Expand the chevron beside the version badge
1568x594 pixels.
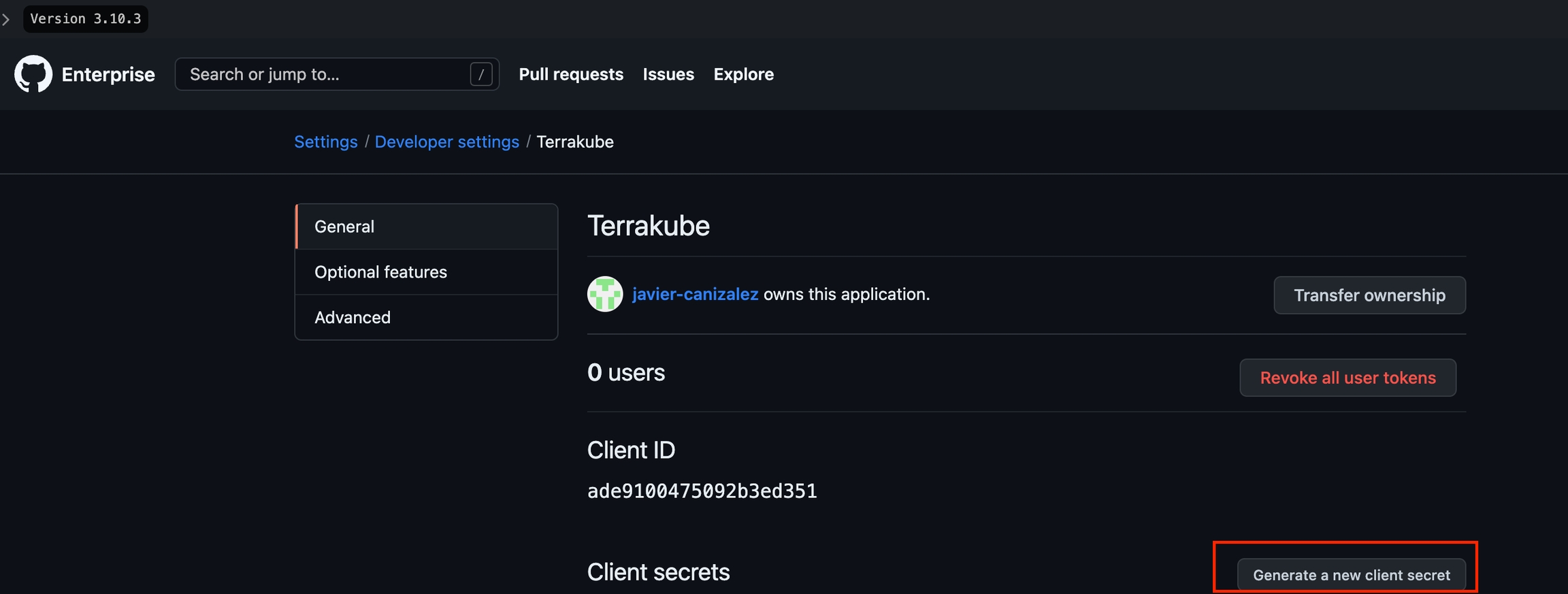click(x=6, y=19)
